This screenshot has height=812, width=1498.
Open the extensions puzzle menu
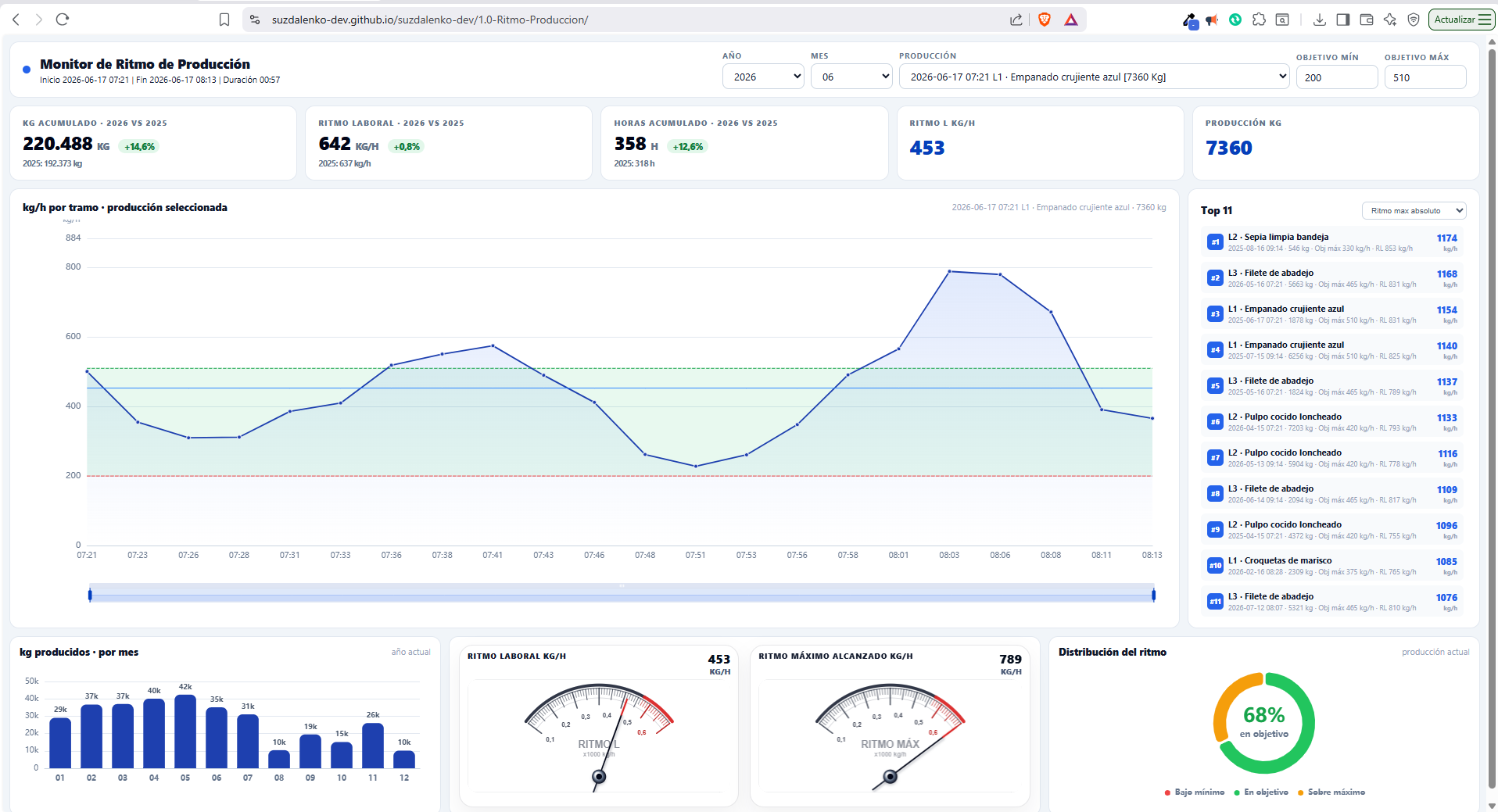point(1259,20)
